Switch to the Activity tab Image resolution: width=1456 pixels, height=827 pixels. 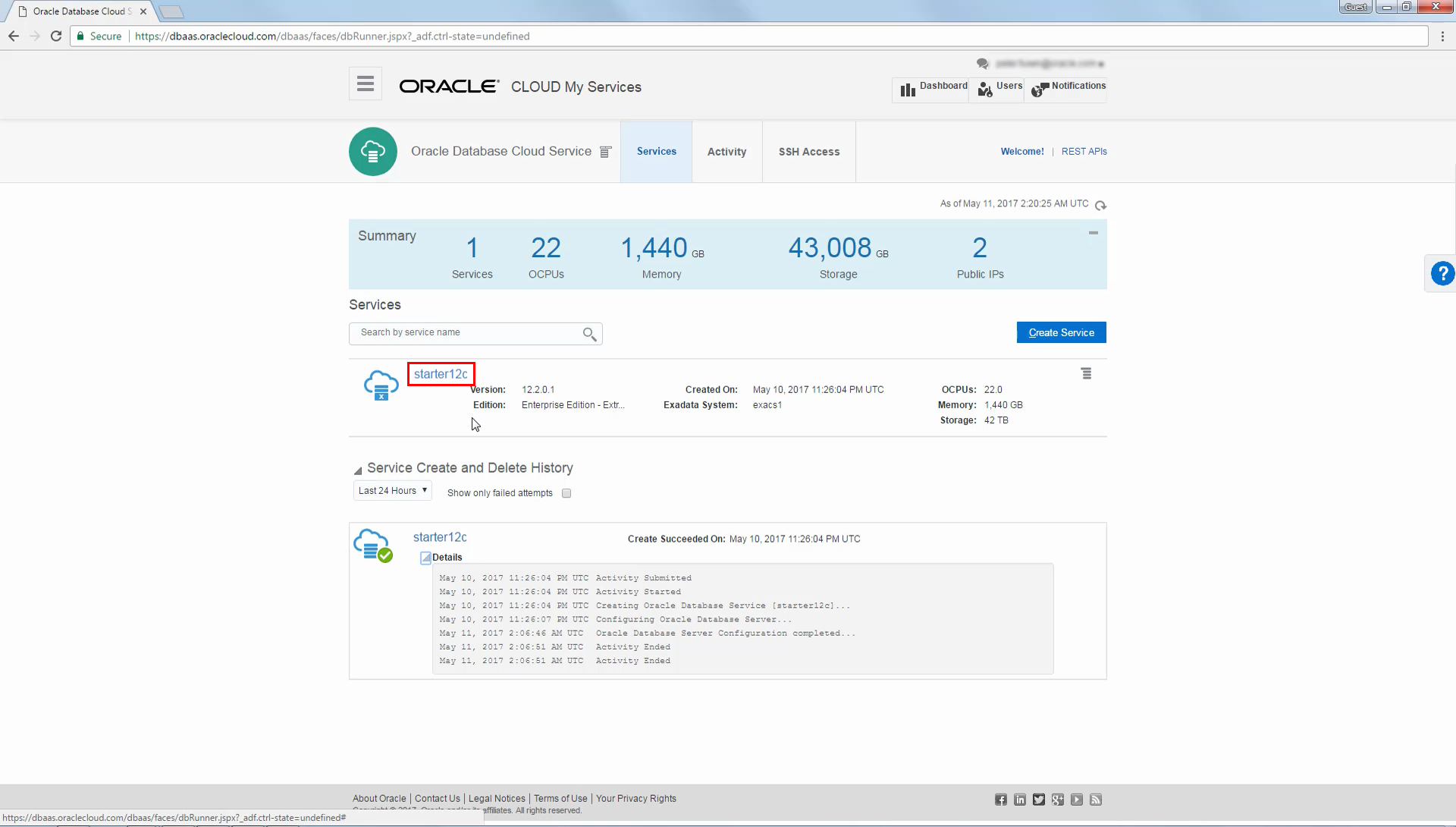pos(727,152)
